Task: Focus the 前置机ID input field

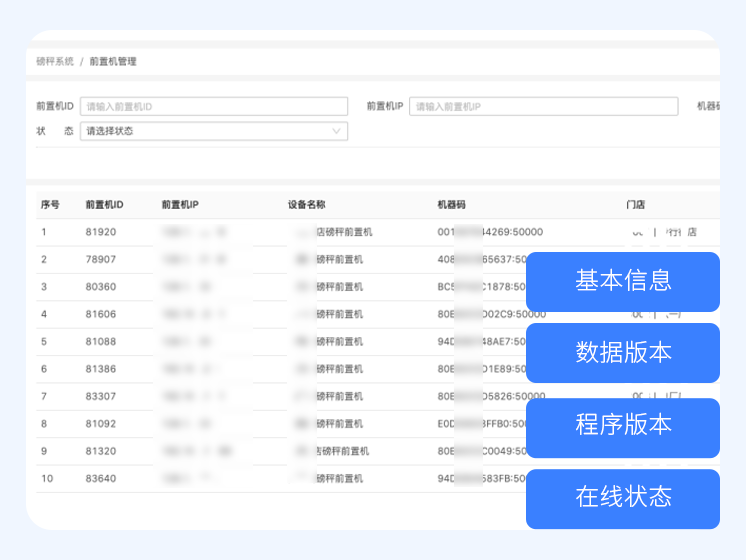Action: (x=214, y=106)
